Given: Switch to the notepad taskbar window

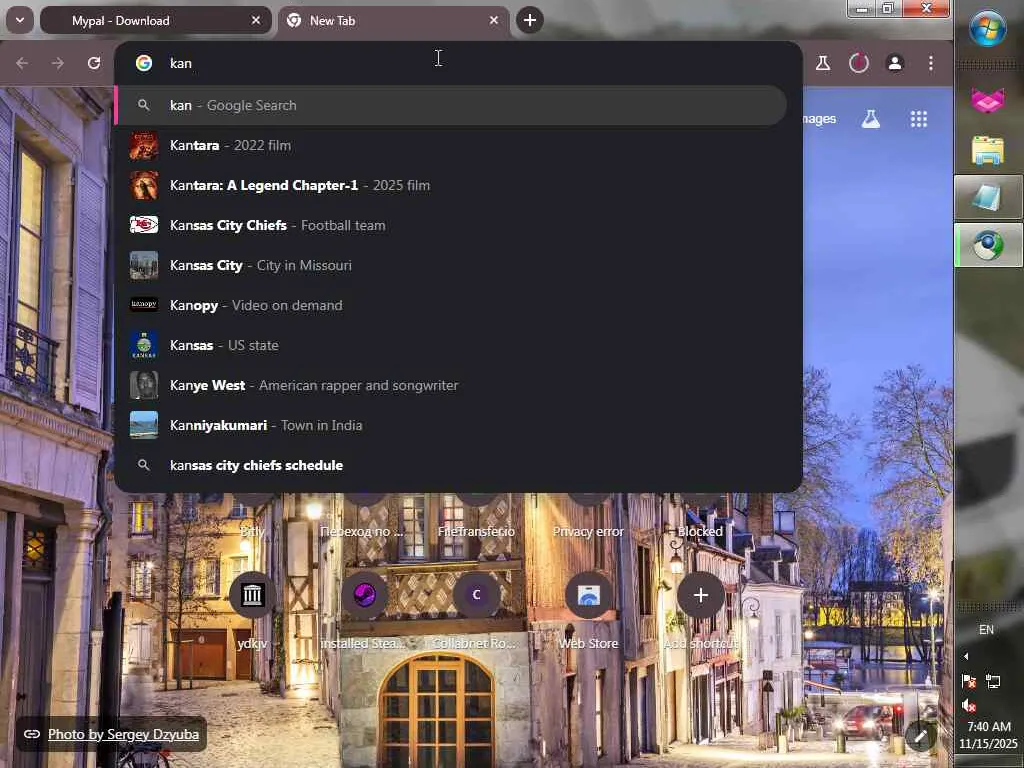Looking at the screenshot, I should pos(988,197).
